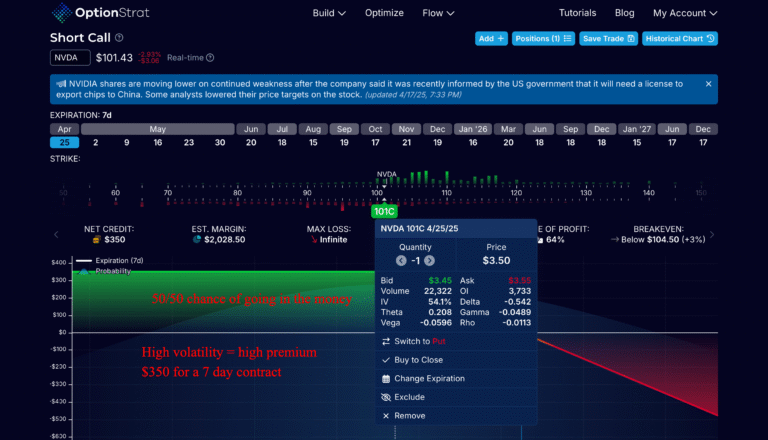768x440 pixels.
Task: Click the Apr month header
Action: pos(65,129)
